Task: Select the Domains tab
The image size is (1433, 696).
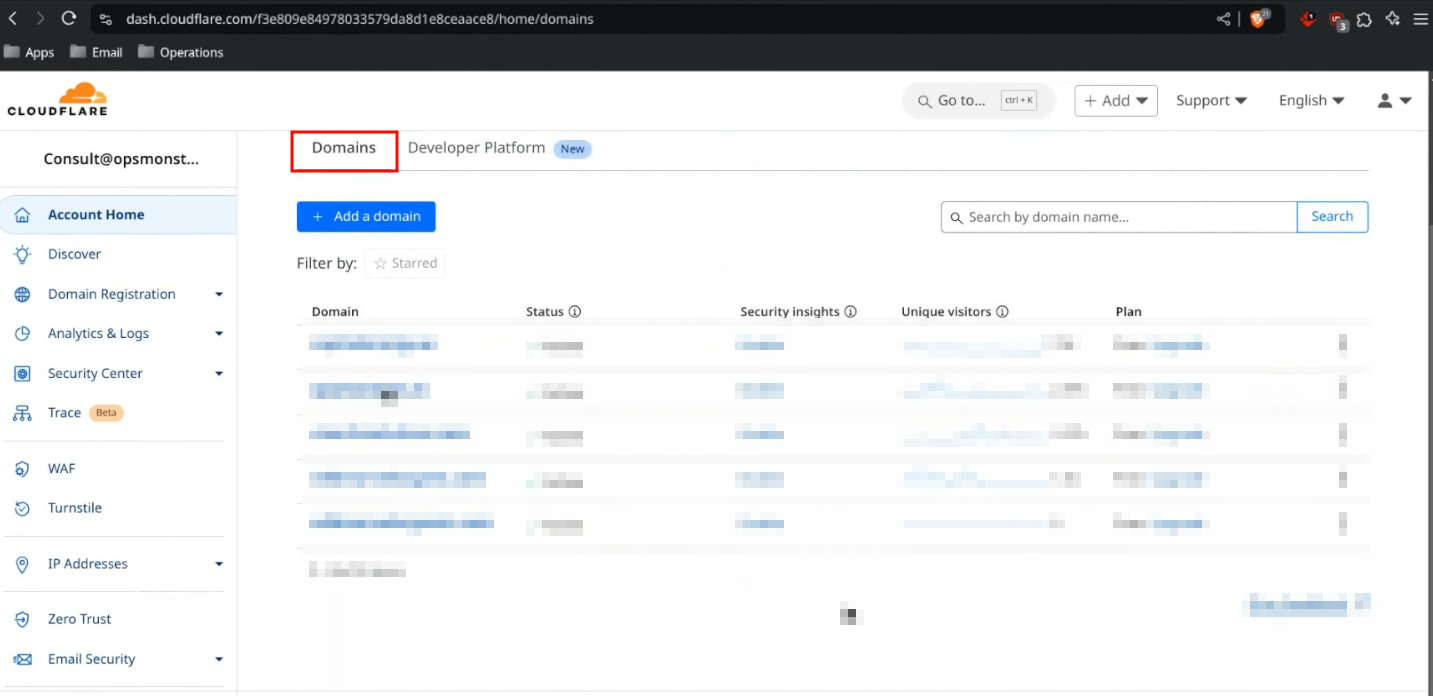Action: [344, 148]
